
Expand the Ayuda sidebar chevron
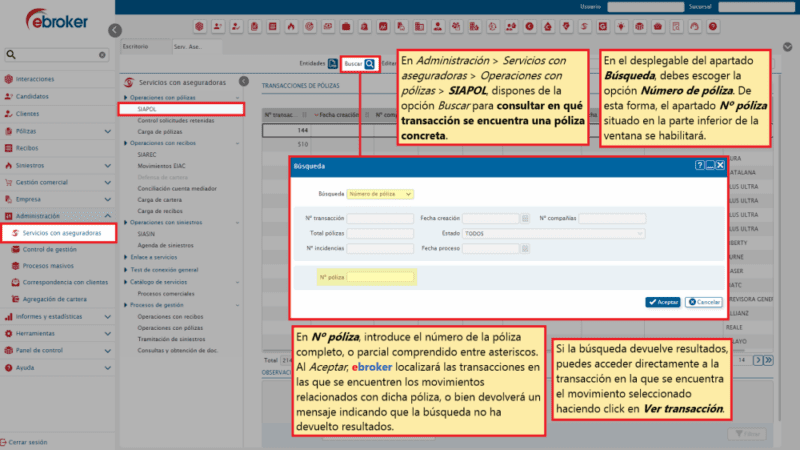click(x=108, y=367)
